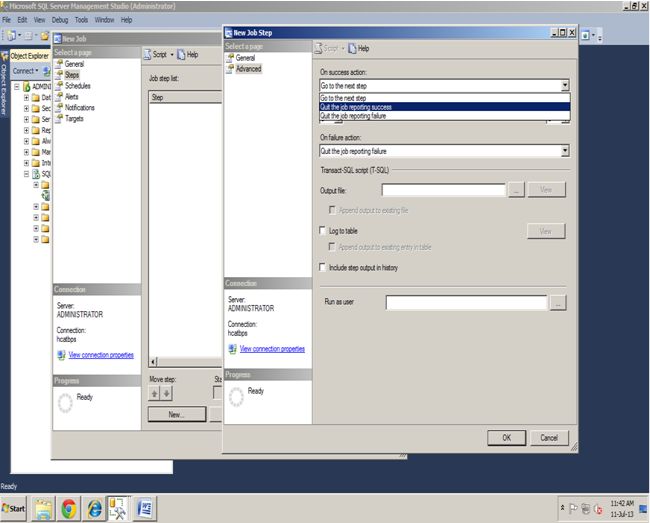Launch Internet Explorer from taskbar
The image size is (650, 523).
95,508
